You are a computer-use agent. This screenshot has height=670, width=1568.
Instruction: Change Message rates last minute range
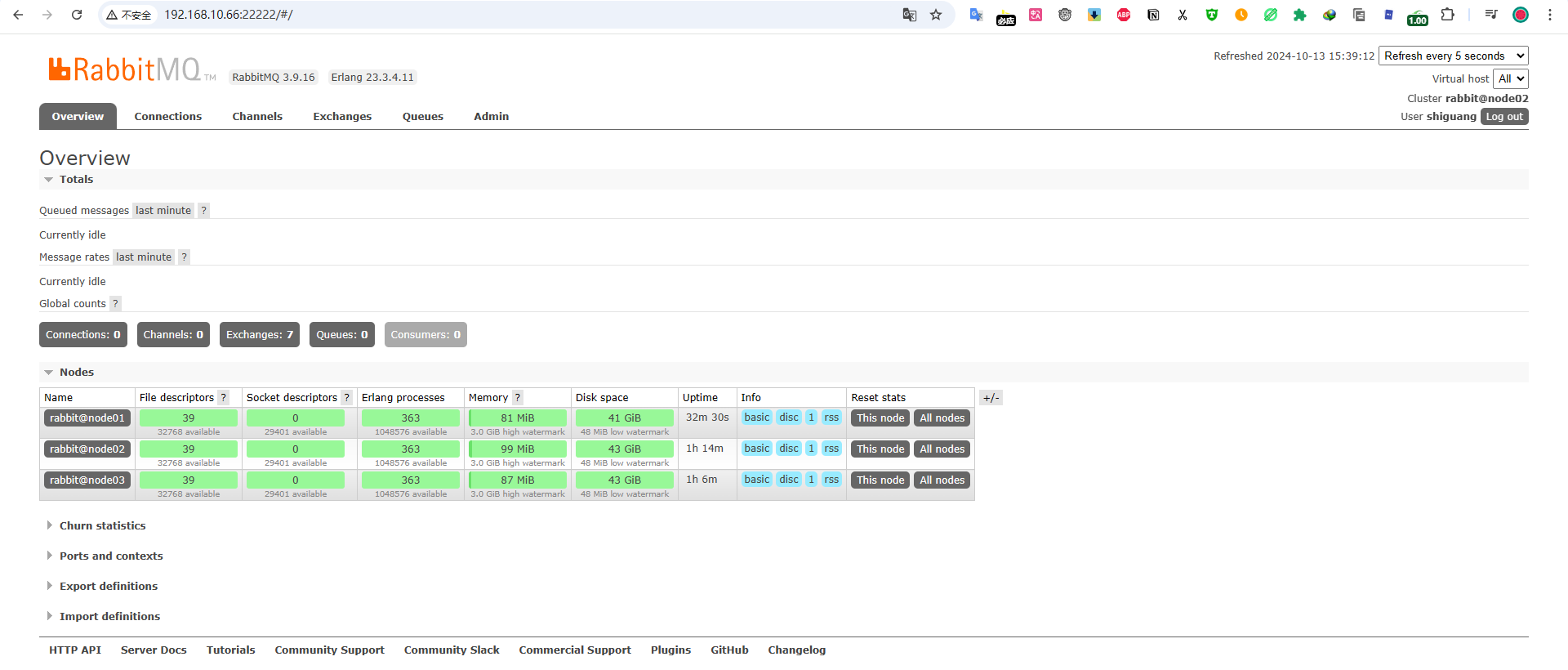point(144,257)
